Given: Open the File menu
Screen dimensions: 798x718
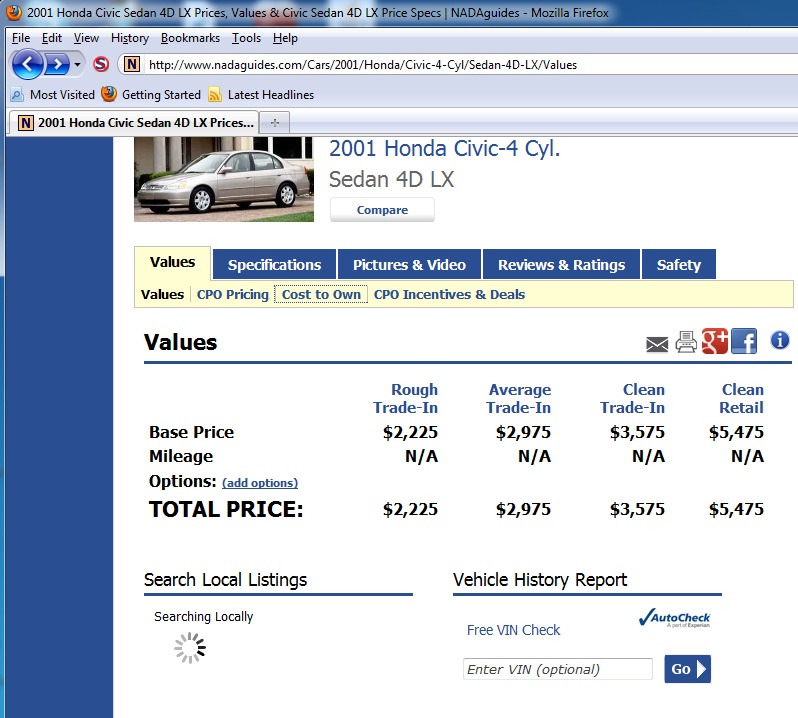Looking at the screenshot, I should coord(20,38).
